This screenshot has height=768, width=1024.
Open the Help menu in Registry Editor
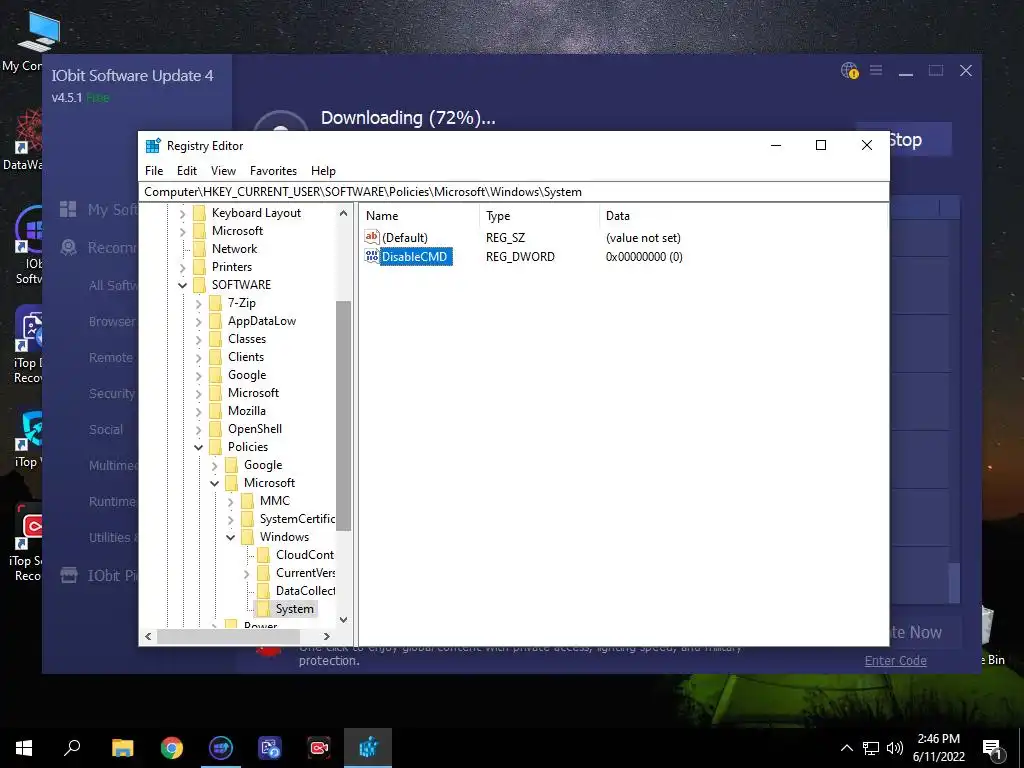pyautogui.click(x=323, y=170)
